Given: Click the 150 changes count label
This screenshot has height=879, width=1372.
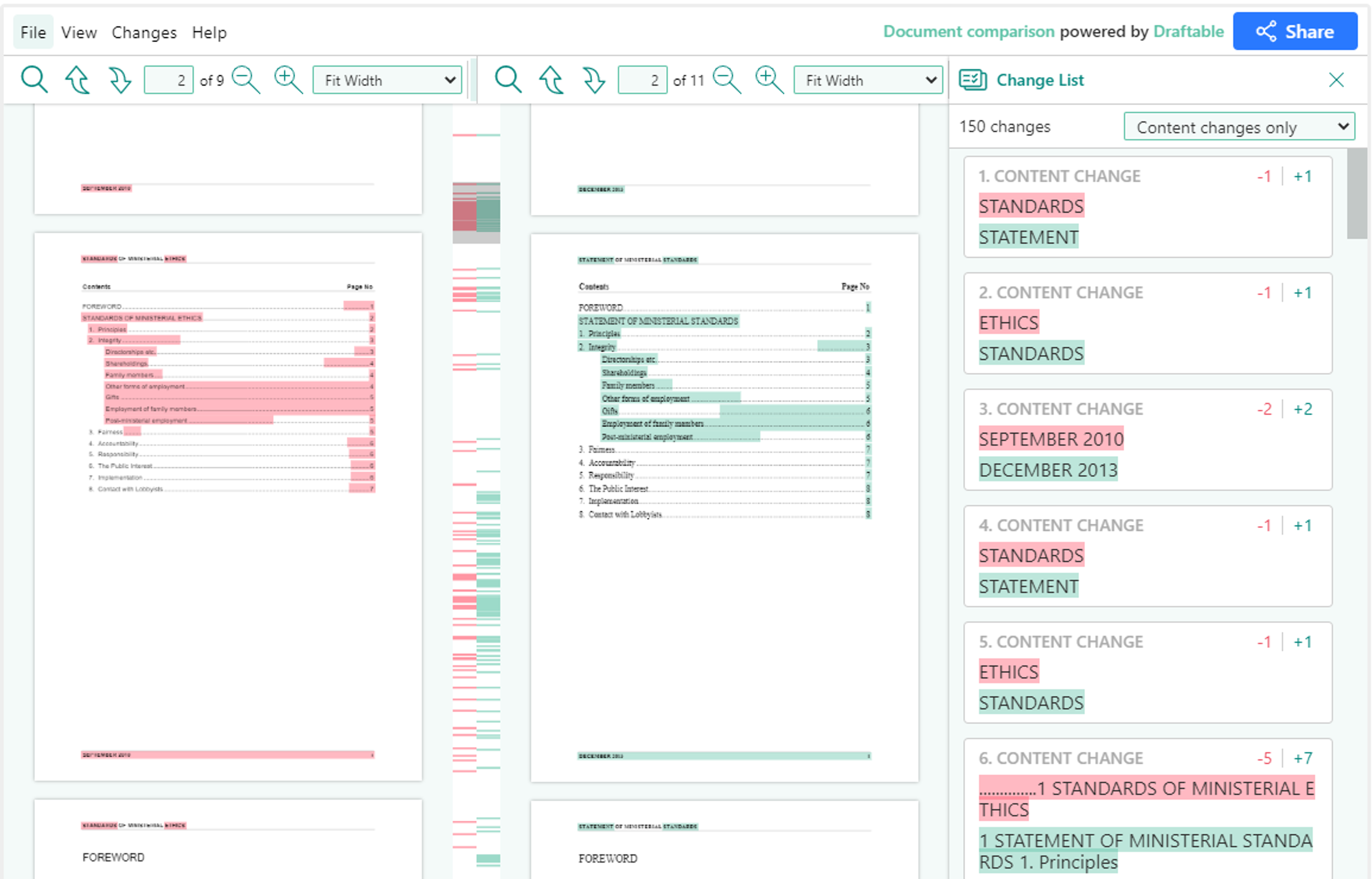Looking at the screenshot, I should point(1004,127).
